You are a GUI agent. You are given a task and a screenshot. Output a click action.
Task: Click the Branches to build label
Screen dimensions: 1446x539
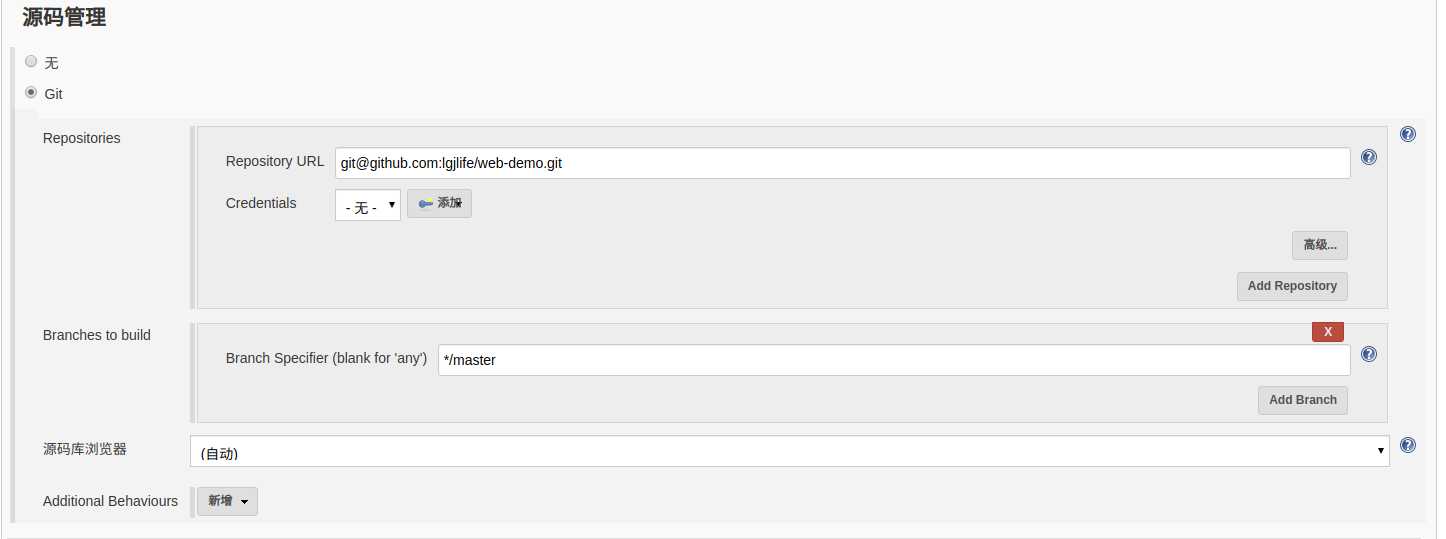pyautogui.click(x=97, y=335)
